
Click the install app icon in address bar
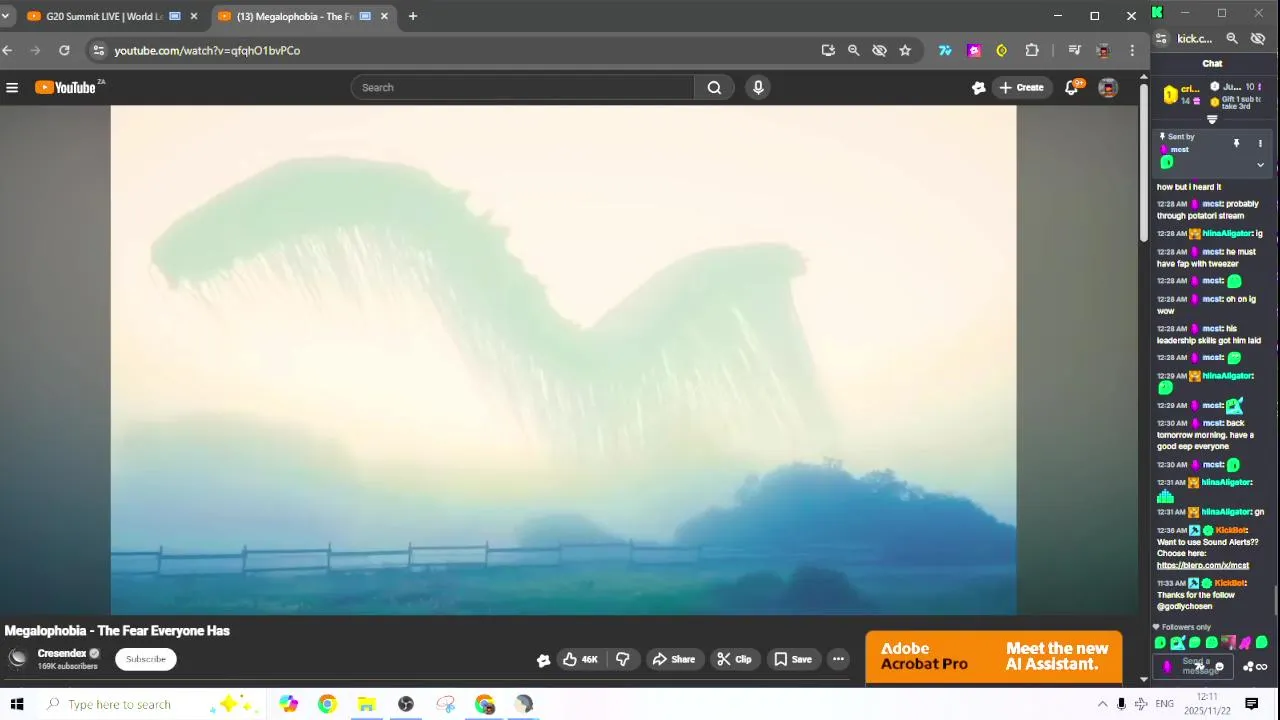click(828, 50)
